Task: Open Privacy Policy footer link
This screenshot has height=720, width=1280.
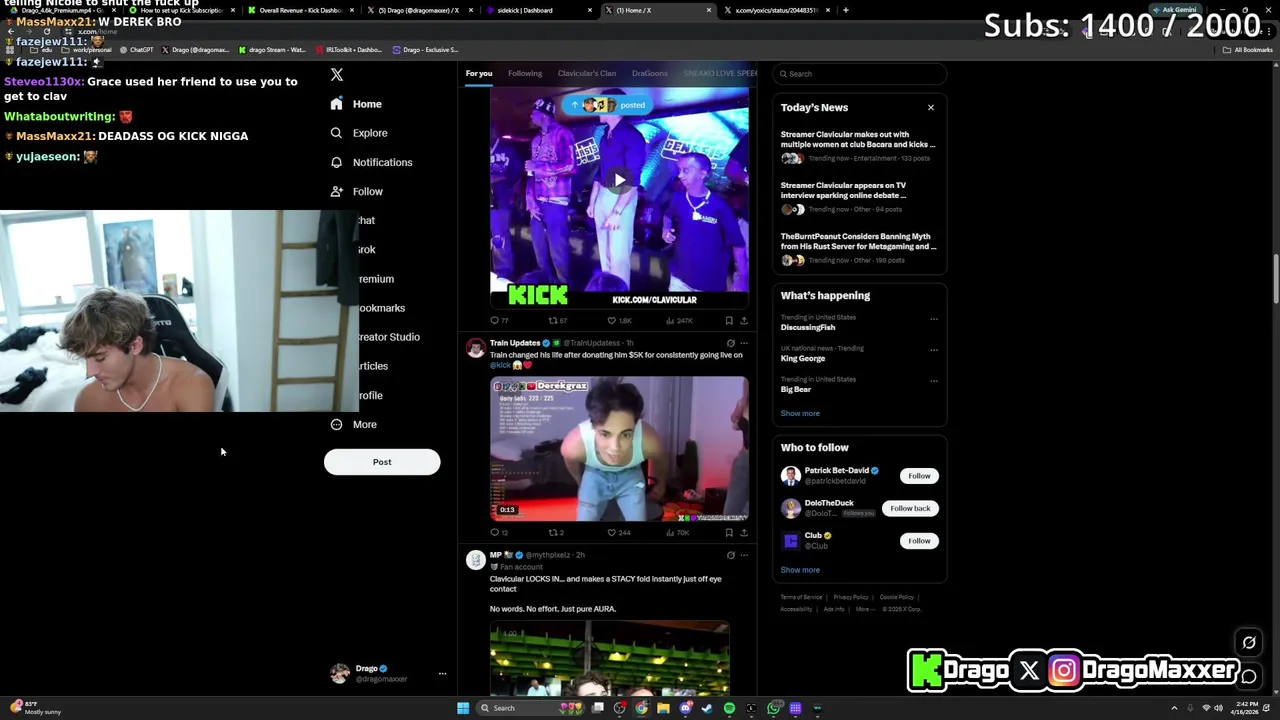Action: click(851, 597)
